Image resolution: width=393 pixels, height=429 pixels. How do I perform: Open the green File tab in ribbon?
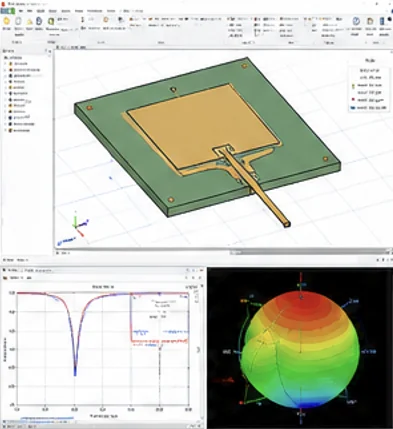click(7, 11)
